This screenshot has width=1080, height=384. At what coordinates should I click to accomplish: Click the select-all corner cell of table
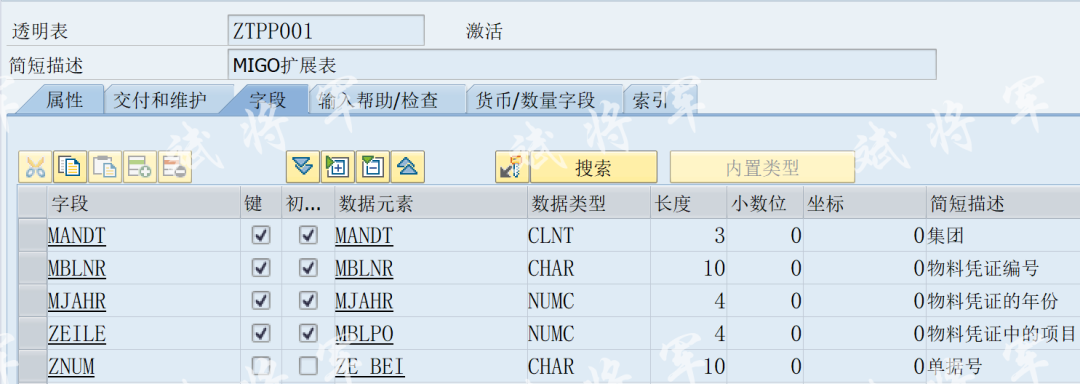pos(32,203)
